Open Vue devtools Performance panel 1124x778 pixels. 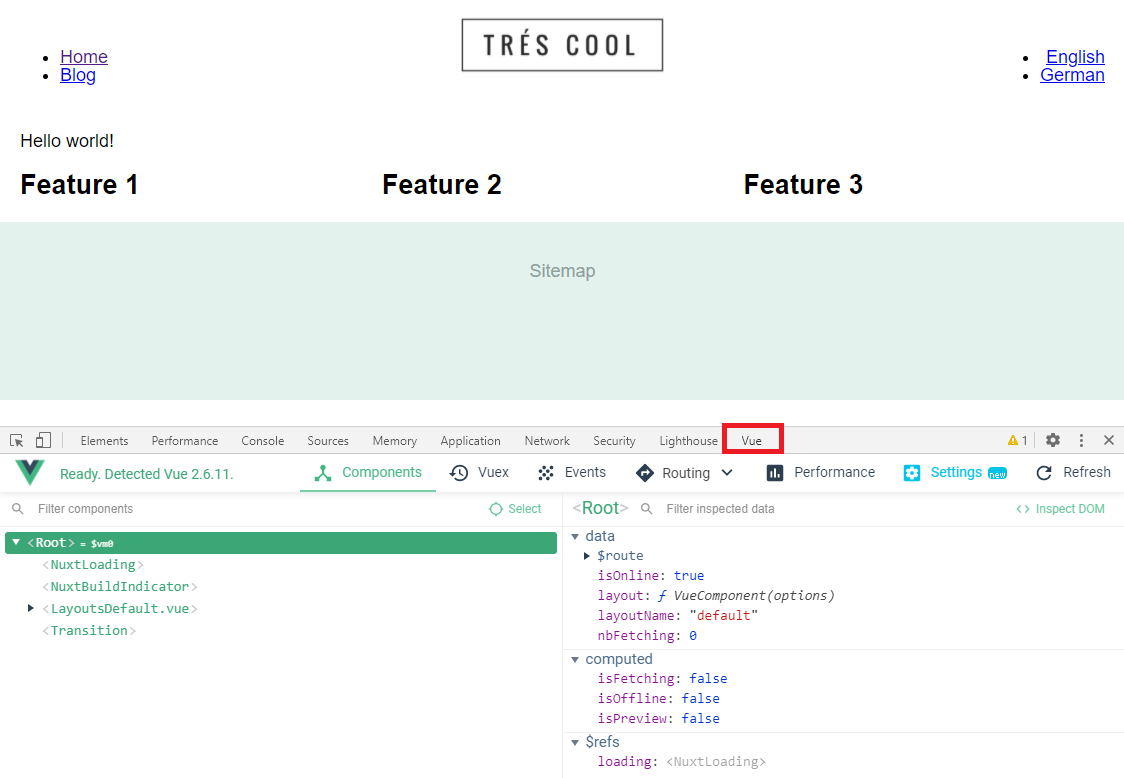pos(820,472)
